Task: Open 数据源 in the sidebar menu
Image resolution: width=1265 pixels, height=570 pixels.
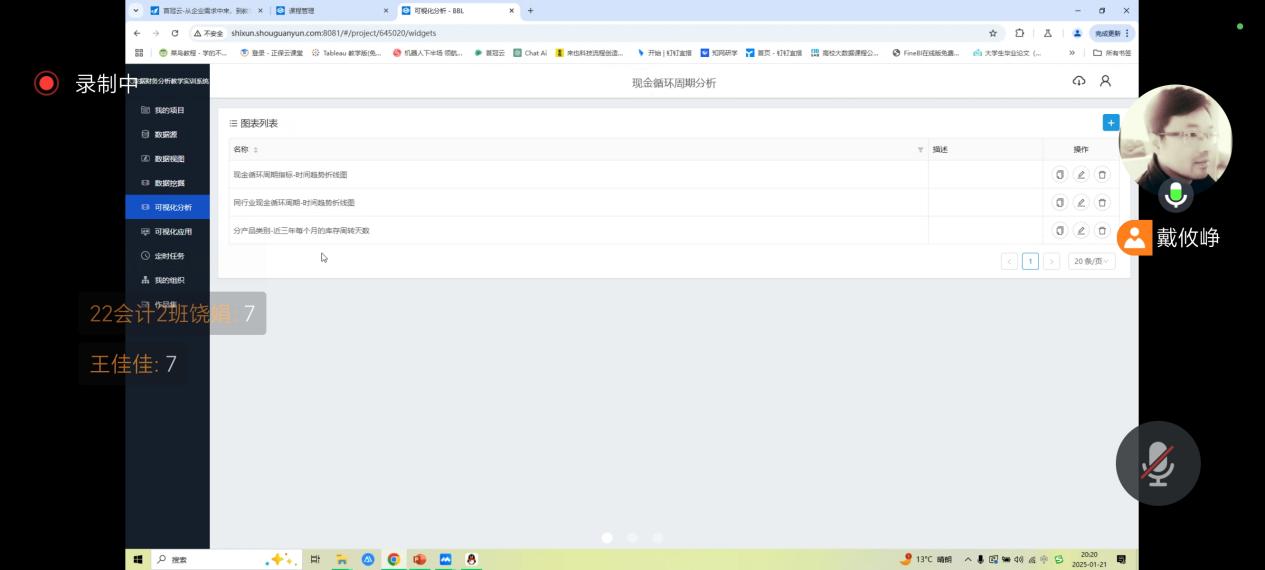Action: click(x=166, y=134)
